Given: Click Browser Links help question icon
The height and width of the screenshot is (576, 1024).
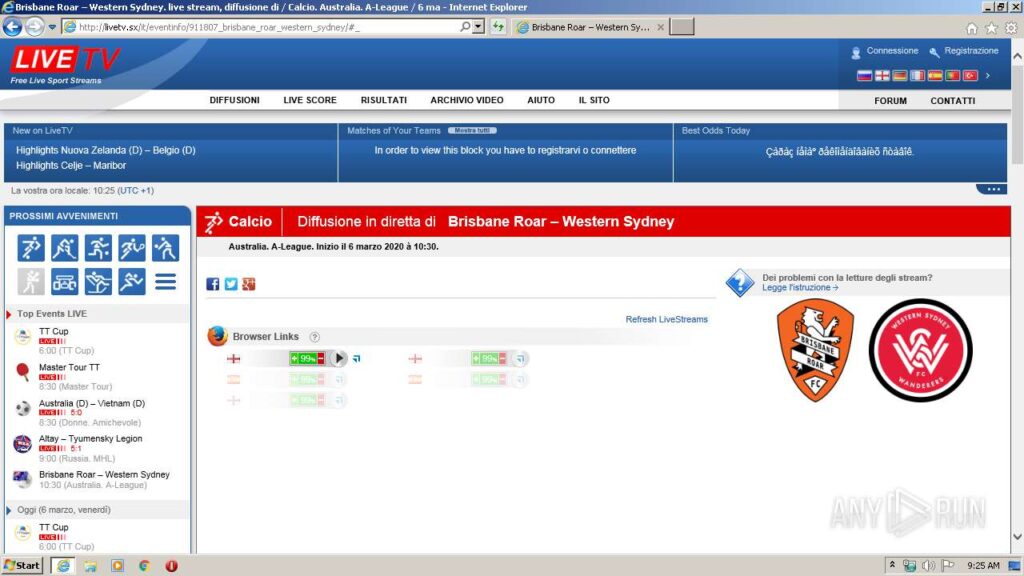Looking at the screenshot, I should 314,337.
